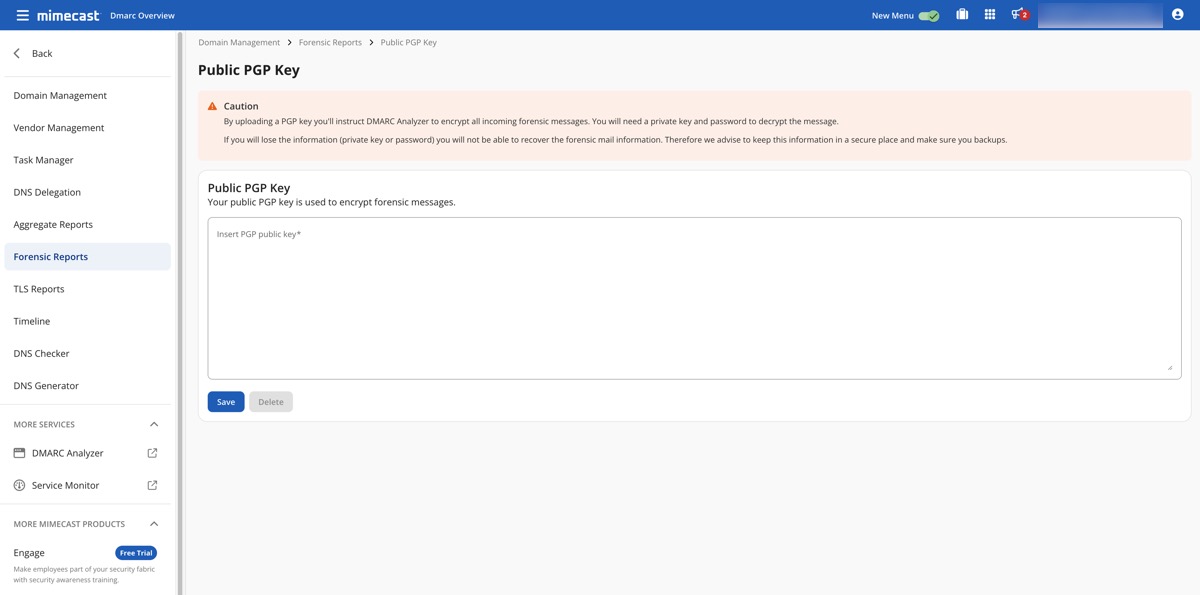
Task: Click the DMARC Analyzer window icon
Action: 19,453
